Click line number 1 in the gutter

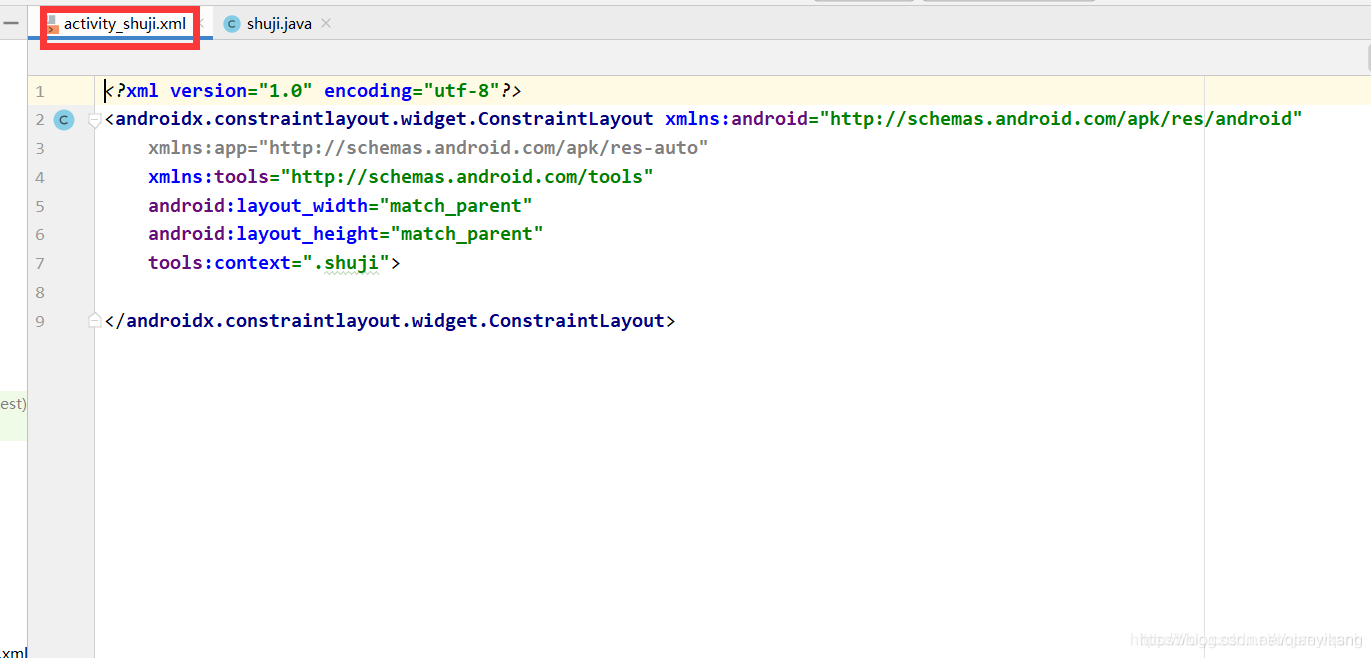tap(39, 91)
